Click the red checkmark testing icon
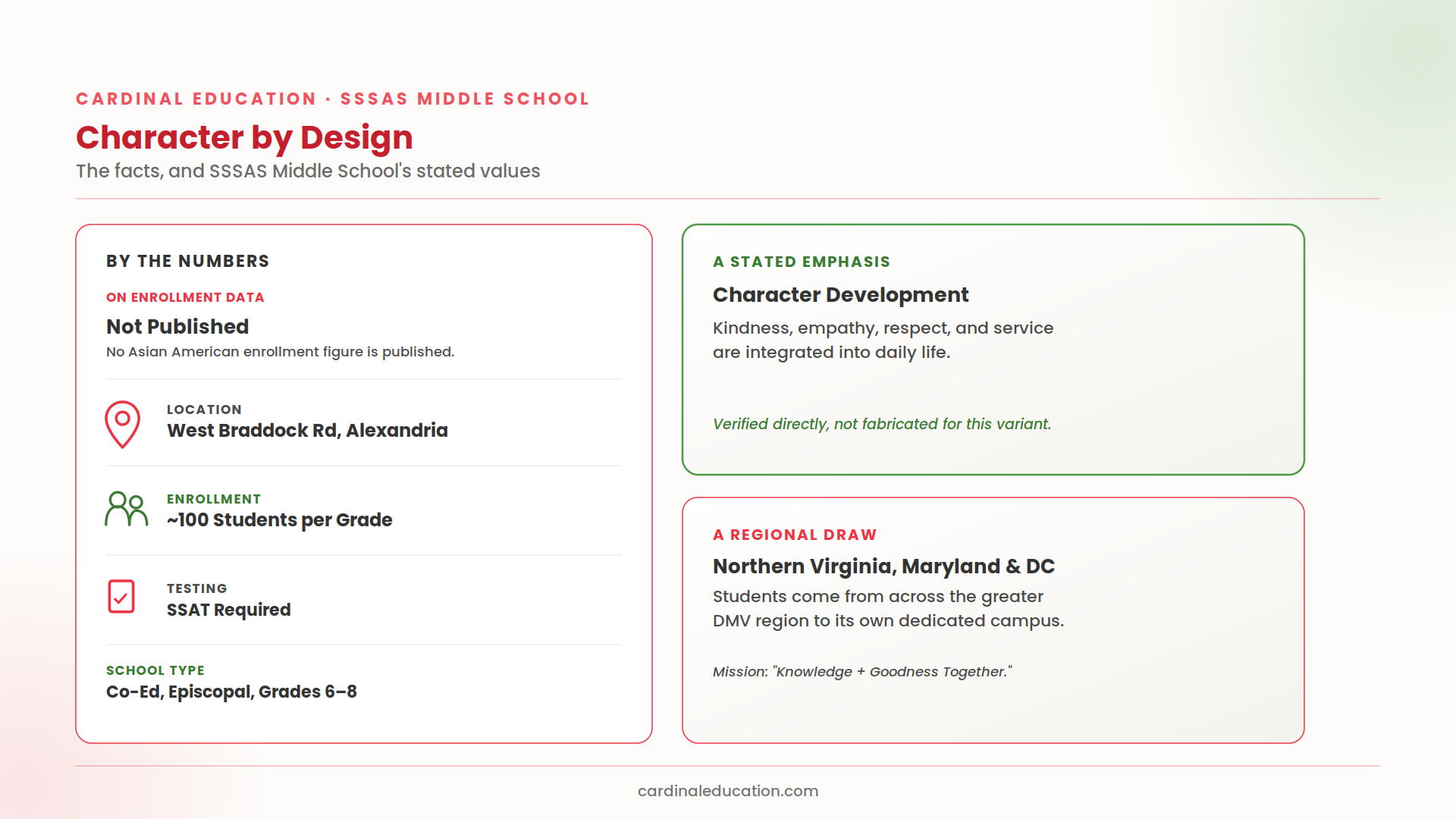 [x=121, y=597]
